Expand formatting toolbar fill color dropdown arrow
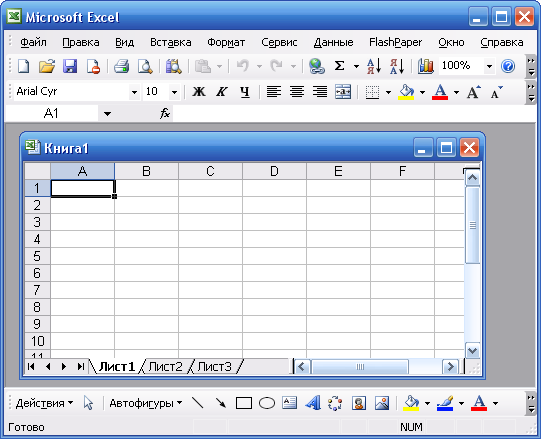The image size is (541, 439). [x=422, y=92]
